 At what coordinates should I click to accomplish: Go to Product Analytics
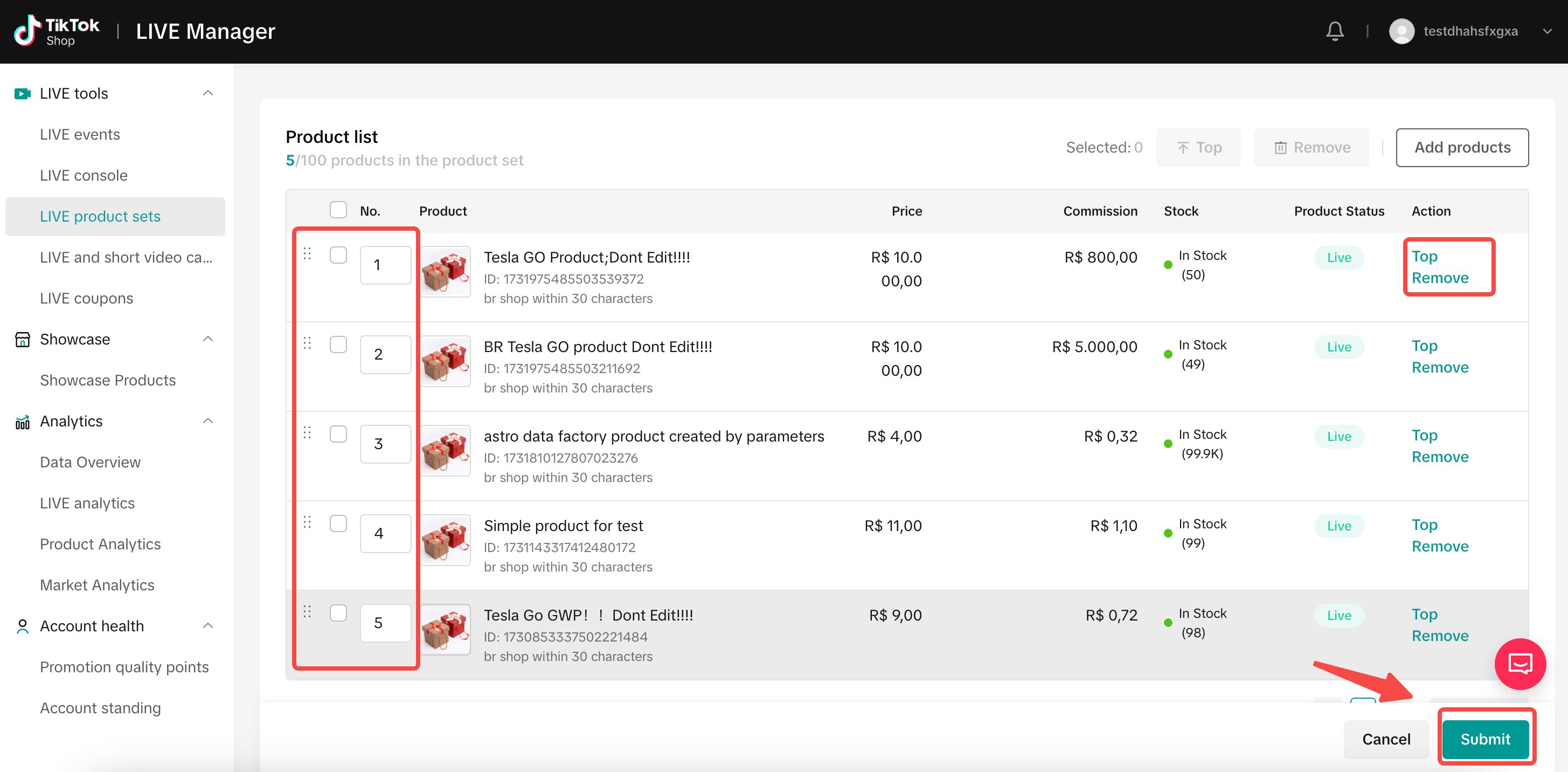pyautogui.click(x=100, y=543)
